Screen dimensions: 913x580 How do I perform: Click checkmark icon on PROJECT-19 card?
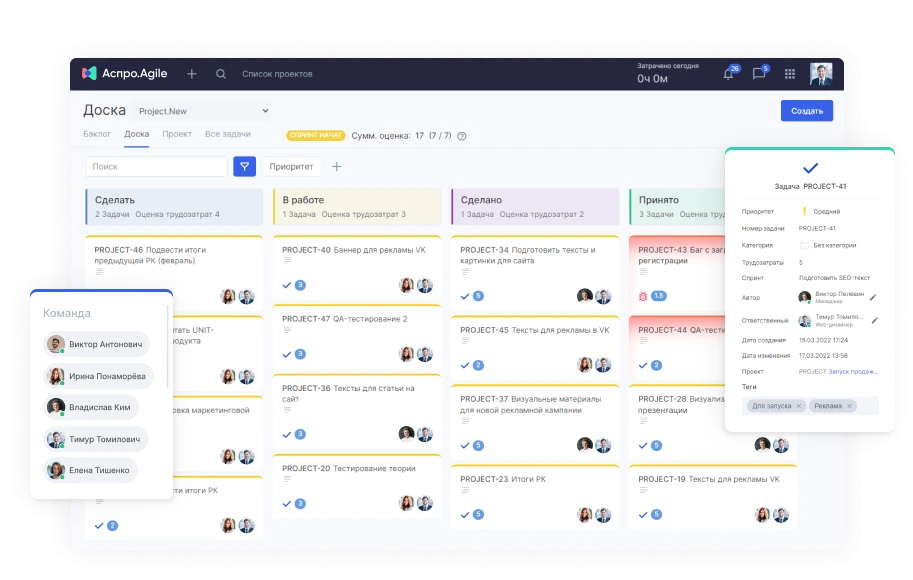click(643, 515)
